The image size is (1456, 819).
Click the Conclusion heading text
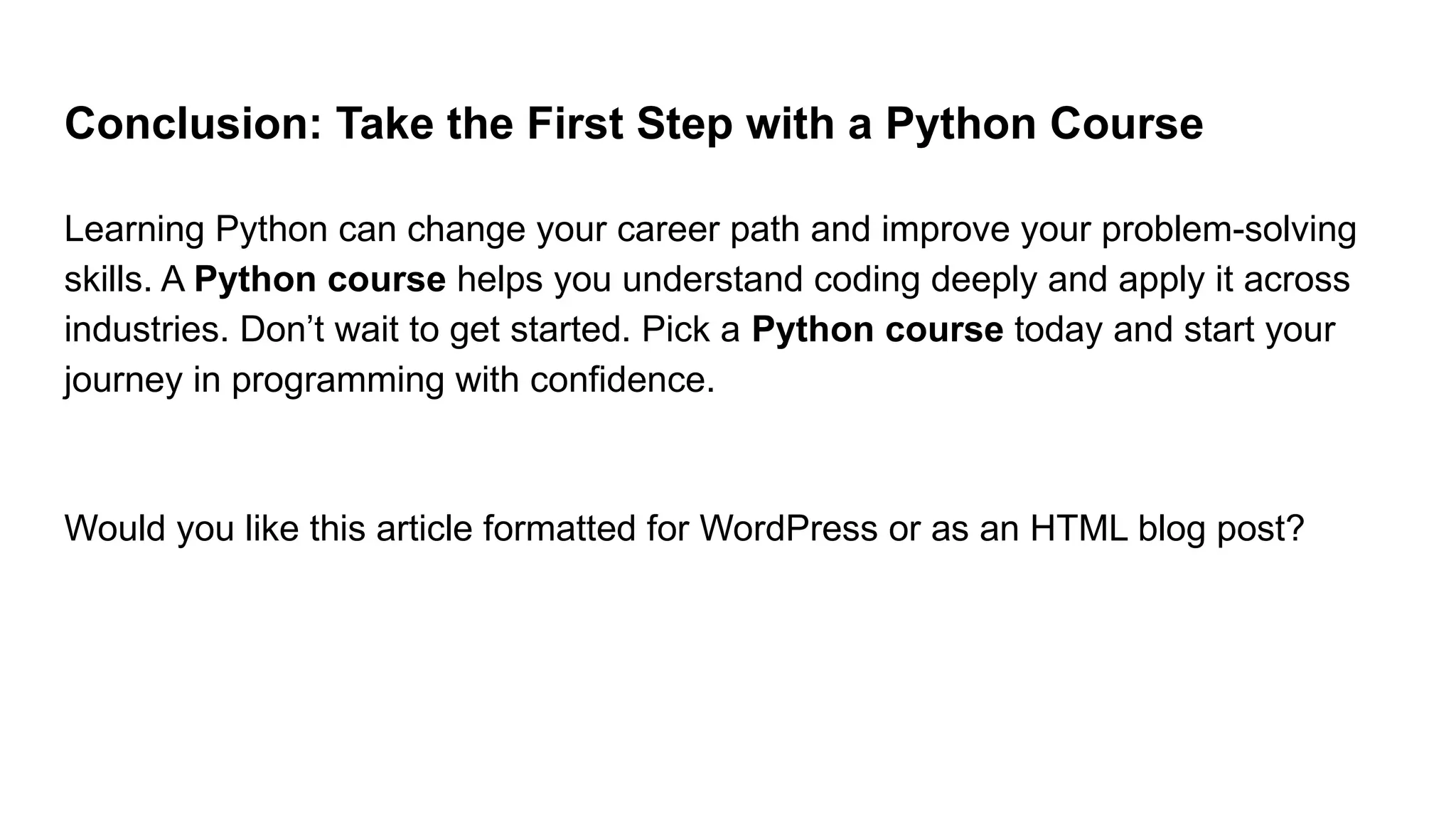(633, 124)
